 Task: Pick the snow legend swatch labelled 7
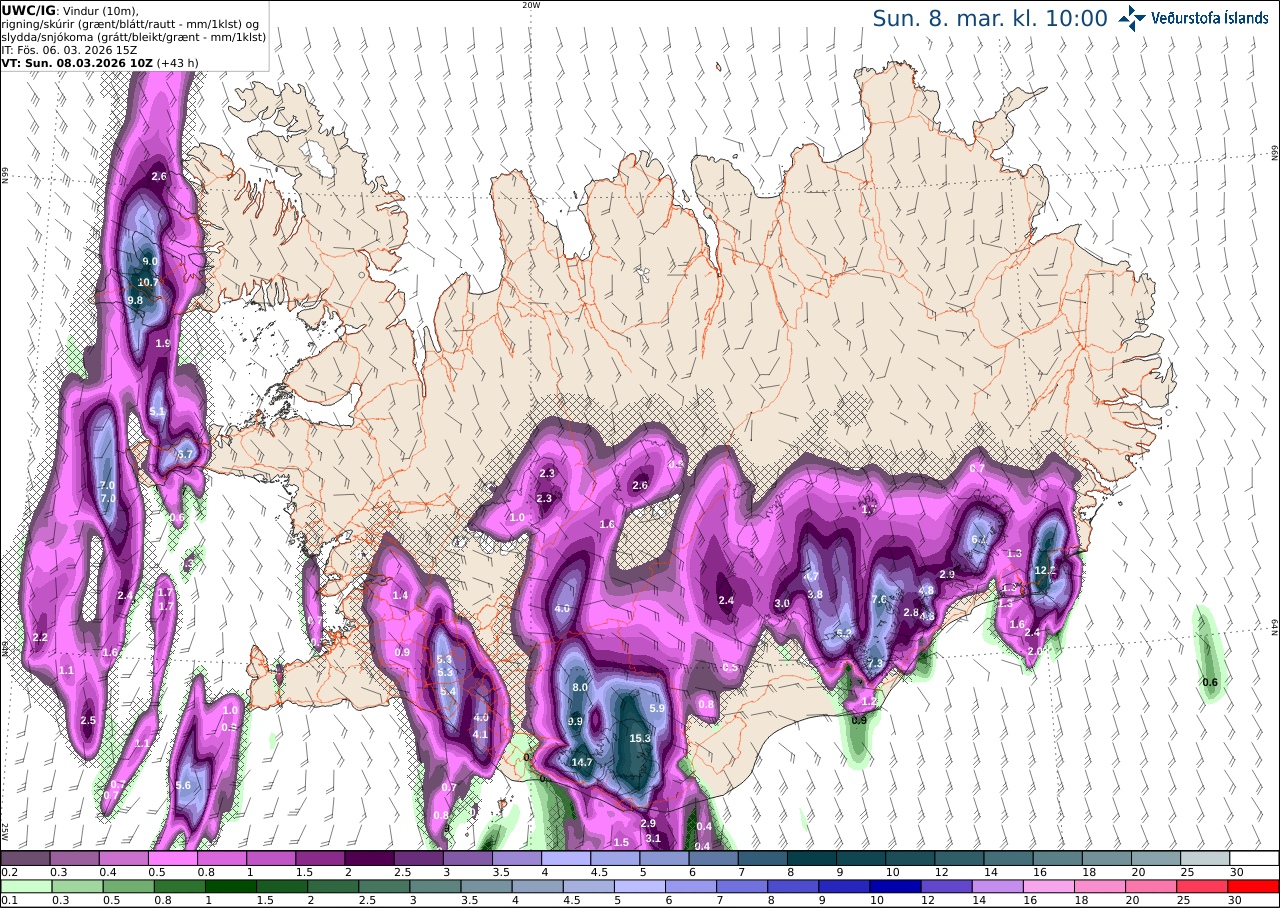(x=763, y=858)
